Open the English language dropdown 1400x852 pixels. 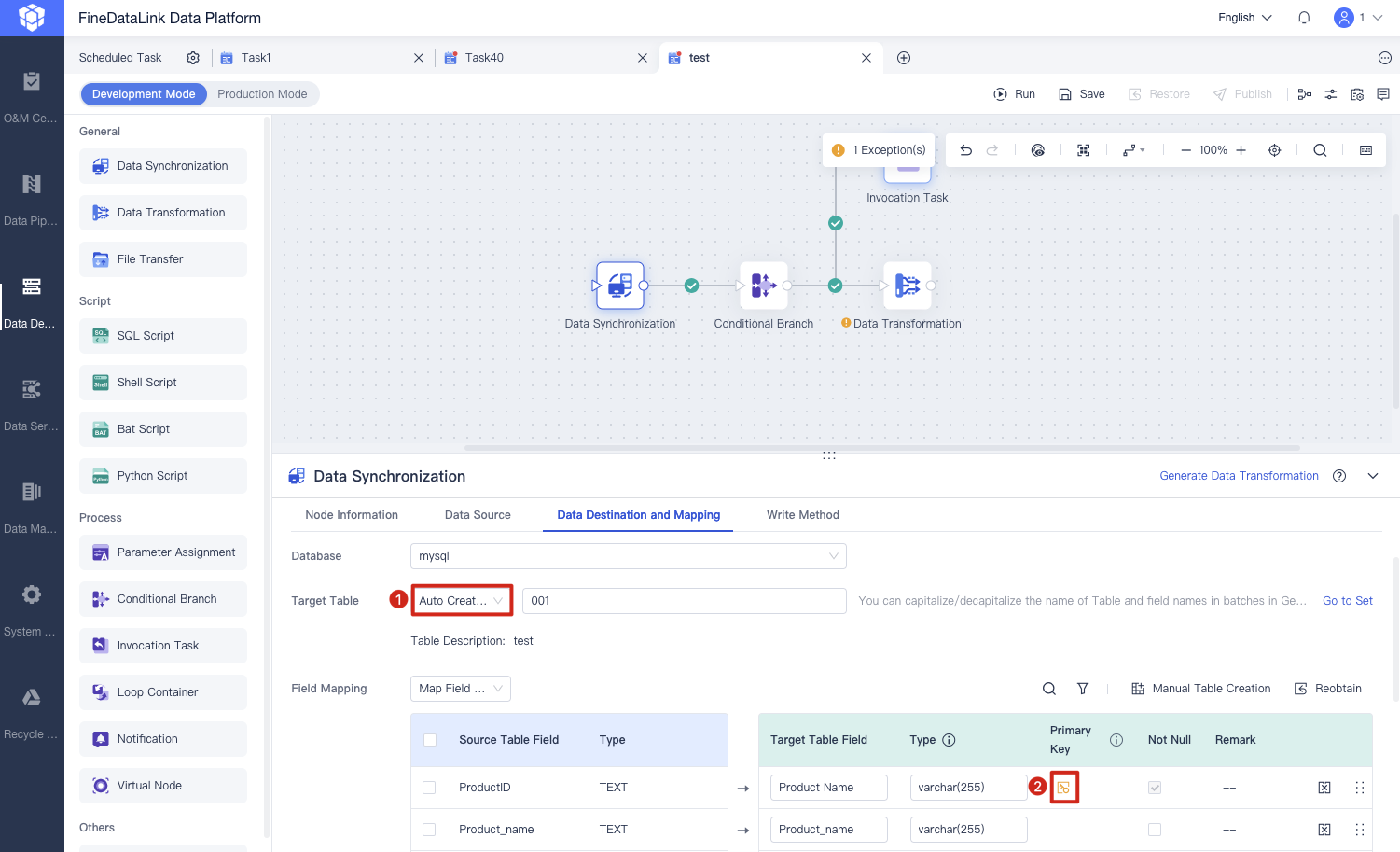pyautogui.click(x=1245, y=18)
